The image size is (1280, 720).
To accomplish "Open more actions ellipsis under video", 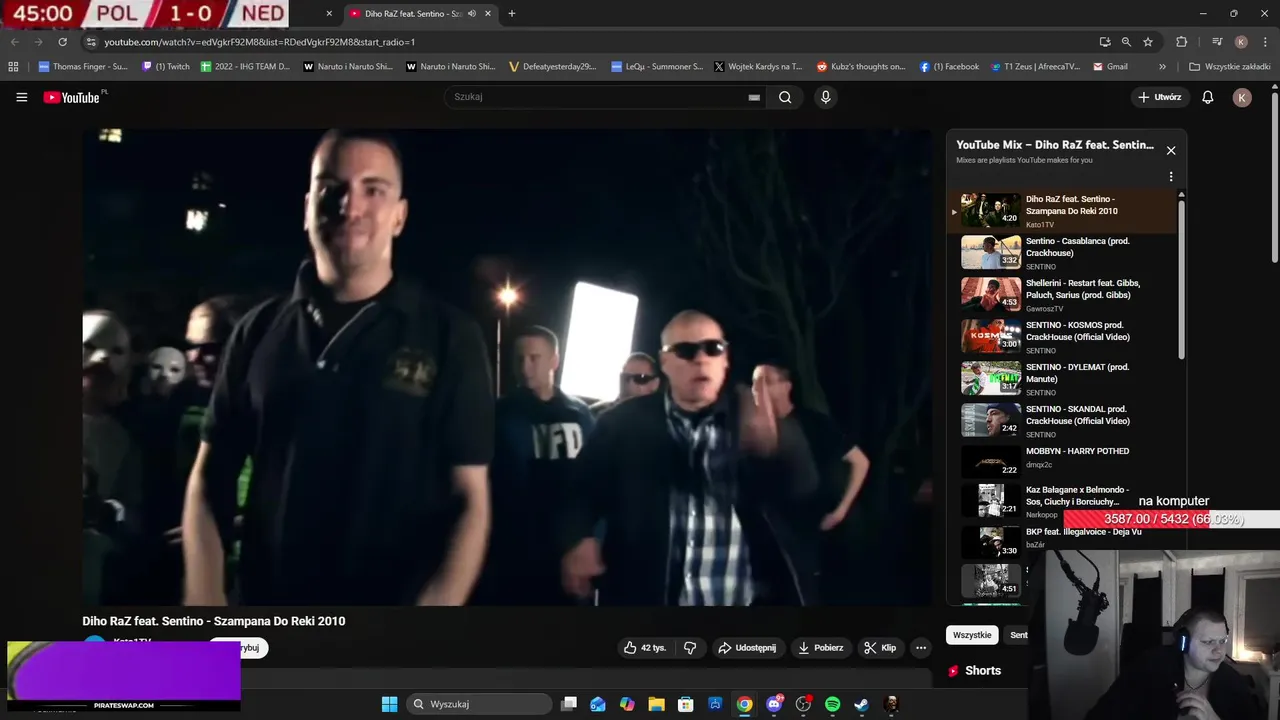I will 921,648.
